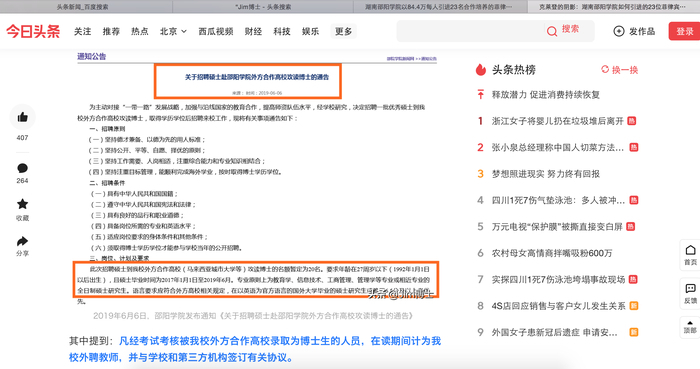Click the 搜索 search button text

570,29
